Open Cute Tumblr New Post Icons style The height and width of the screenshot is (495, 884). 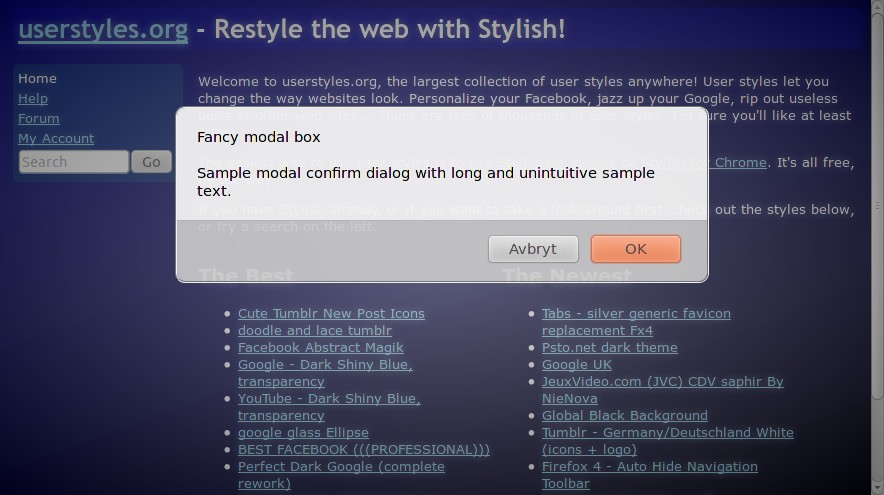coord(331,313)
